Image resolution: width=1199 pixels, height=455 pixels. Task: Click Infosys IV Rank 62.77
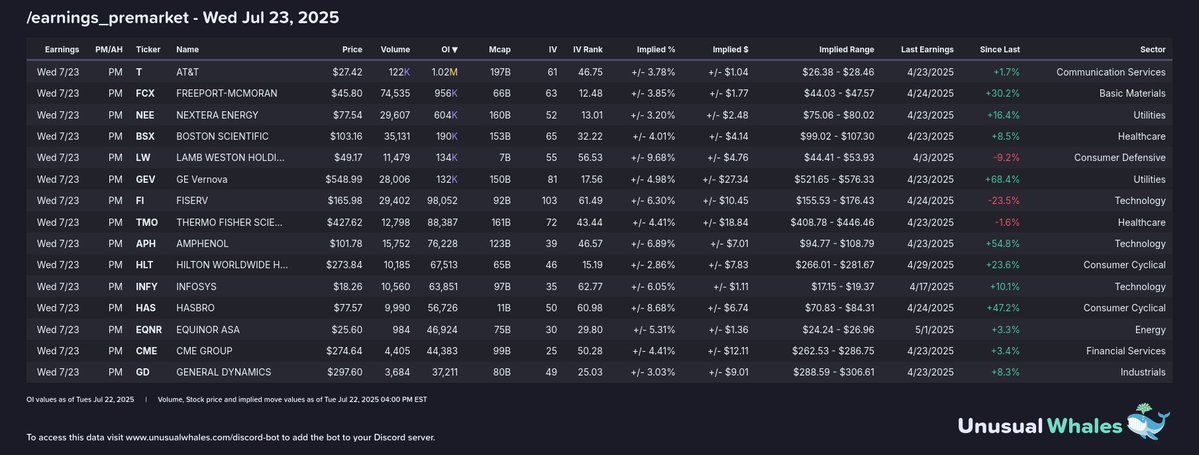point(590,287)
